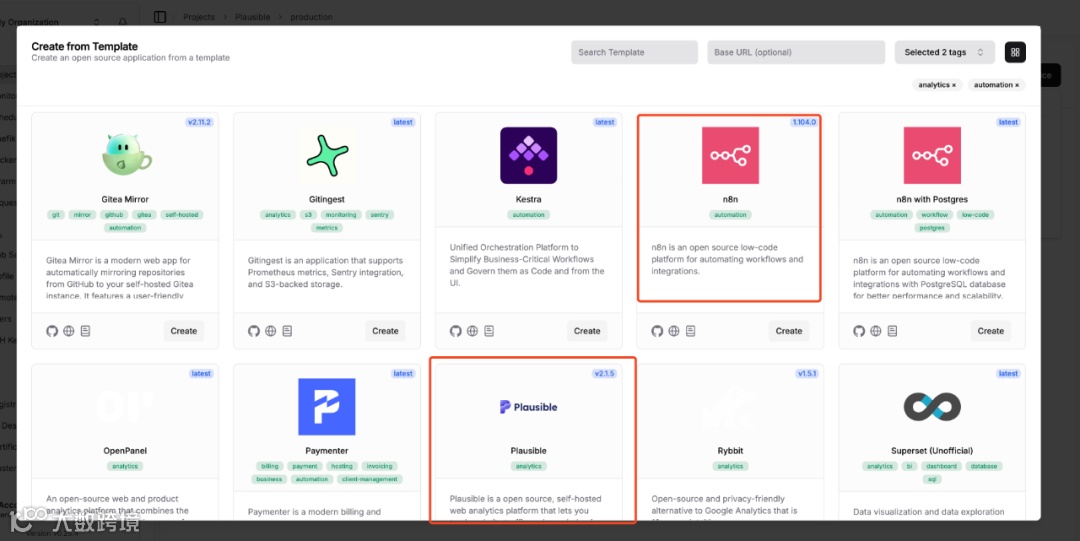Click the Paymenter blue P logo
The width and height of the screenshot is (1080, 541).
click(x=327, y=407)
